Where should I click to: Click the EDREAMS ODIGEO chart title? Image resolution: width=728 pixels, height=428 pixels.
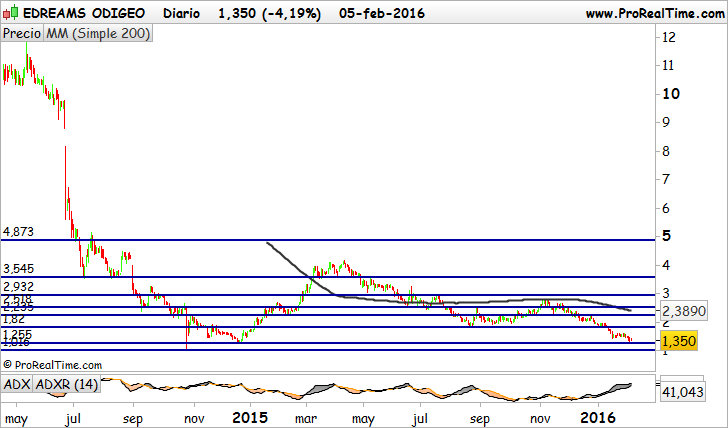[84, 13]
